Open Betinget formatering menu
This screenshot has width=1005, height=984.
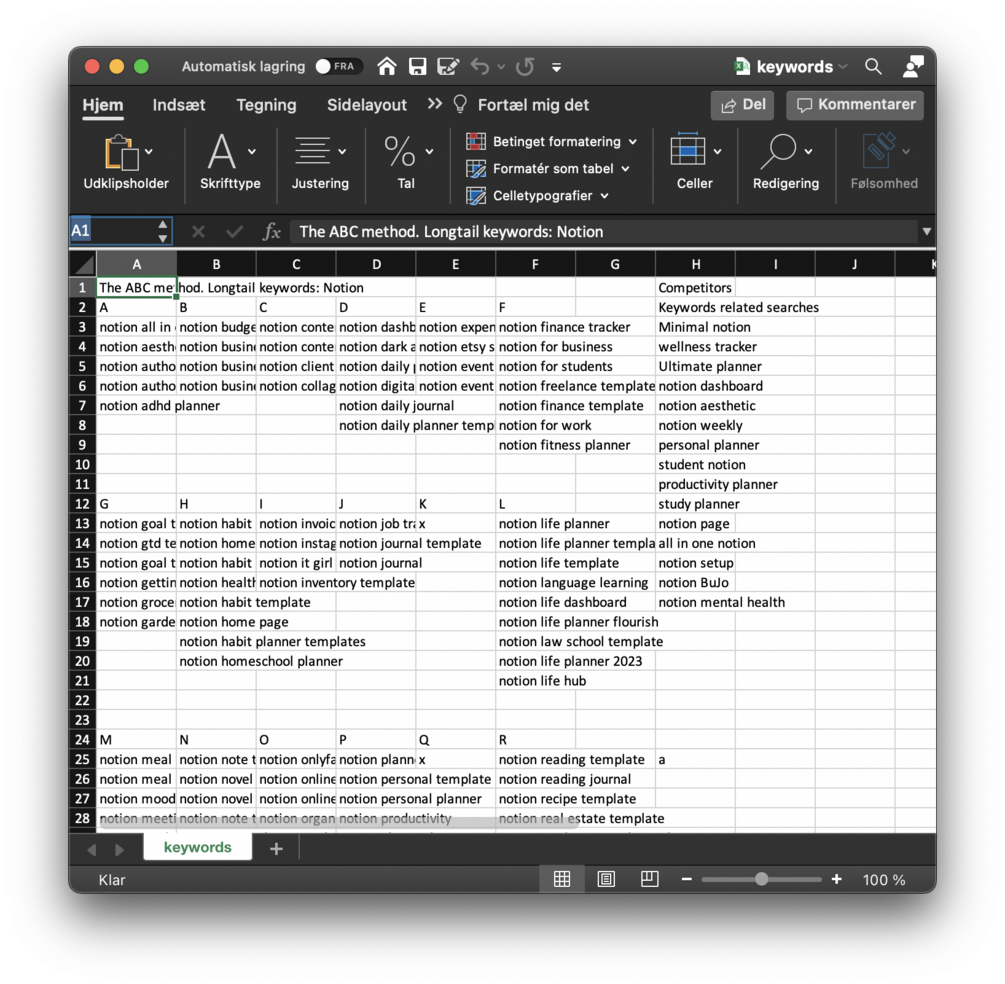click(551, 142)
